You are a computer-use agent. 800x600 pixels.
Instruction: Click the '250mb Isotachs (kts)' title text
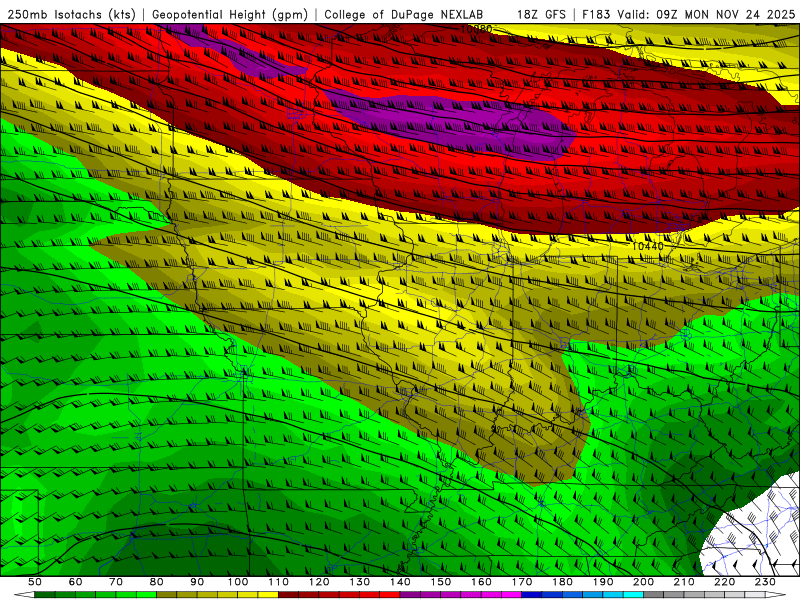(72, 15)
